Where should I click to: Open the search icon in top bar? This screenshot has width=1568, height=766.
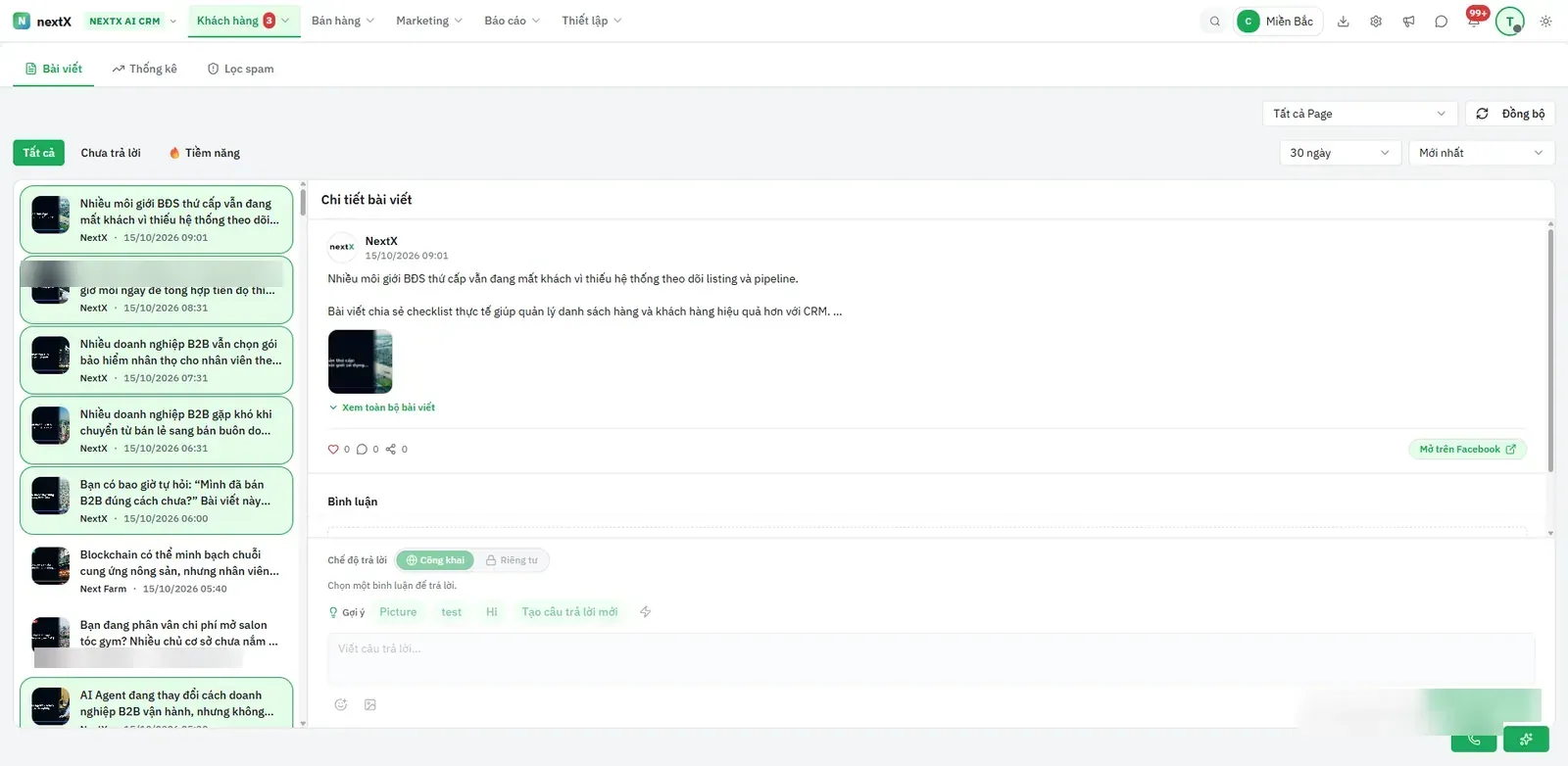[x=1214, y=22]
